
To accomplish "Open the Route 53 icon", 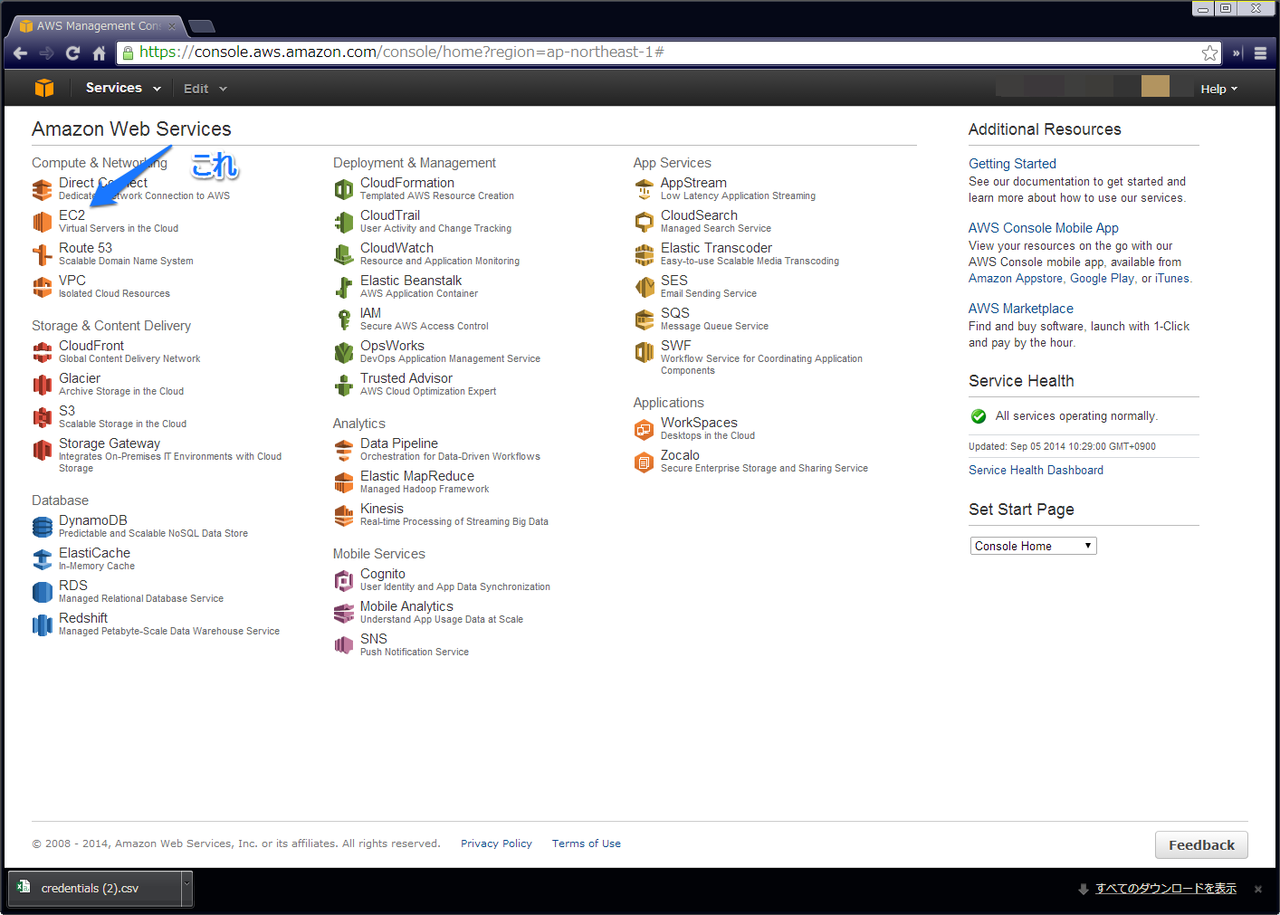I will [x=42, y=254].
